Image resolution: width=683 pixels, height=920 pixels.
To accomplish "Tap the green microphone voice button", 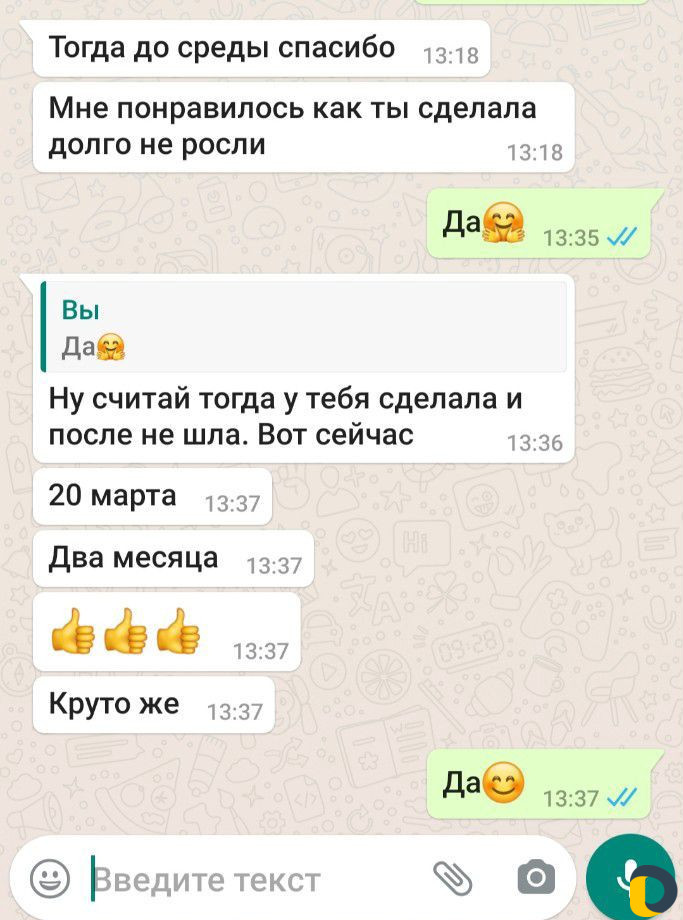I will tap(631, 878).
